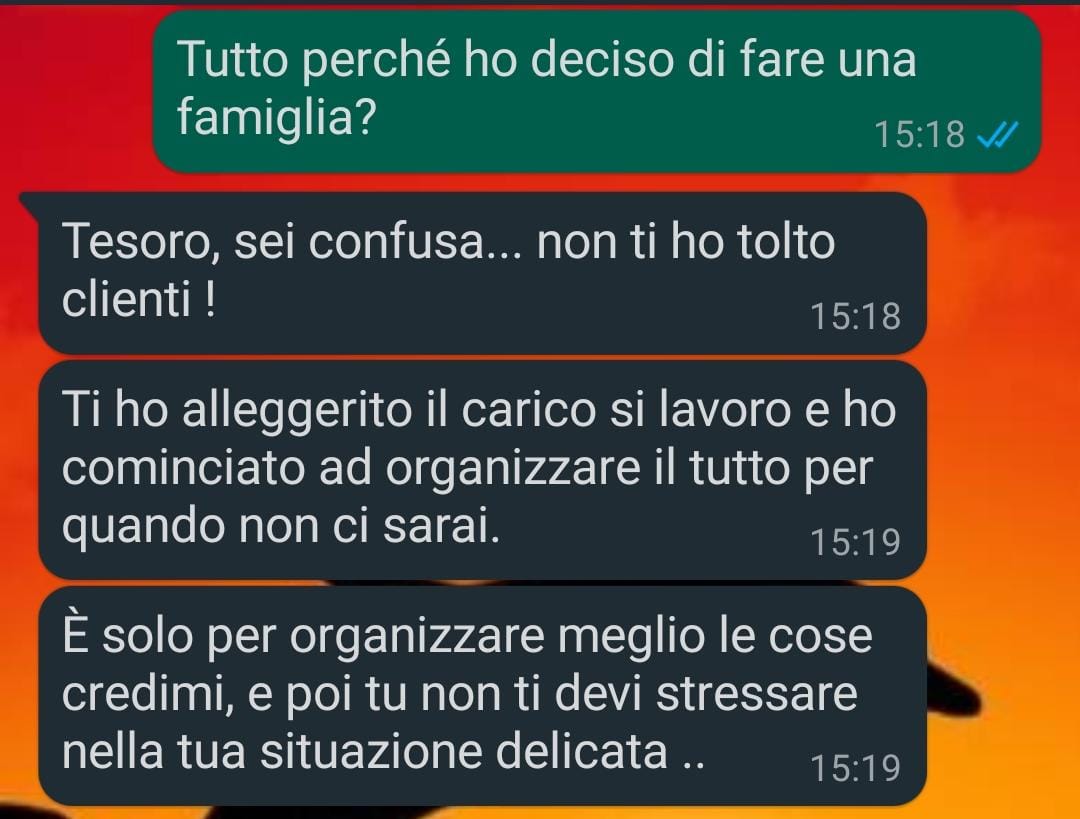
Task: Select the 'Ti ho alleggerito il carico' message
Action: point(482,470)
